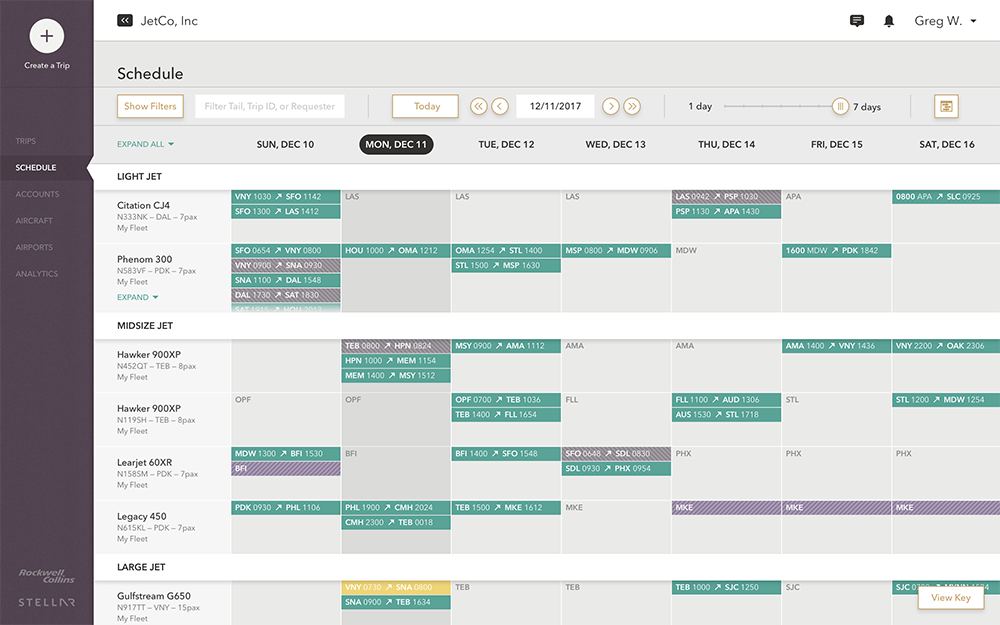Open the notifications bell

888,21
